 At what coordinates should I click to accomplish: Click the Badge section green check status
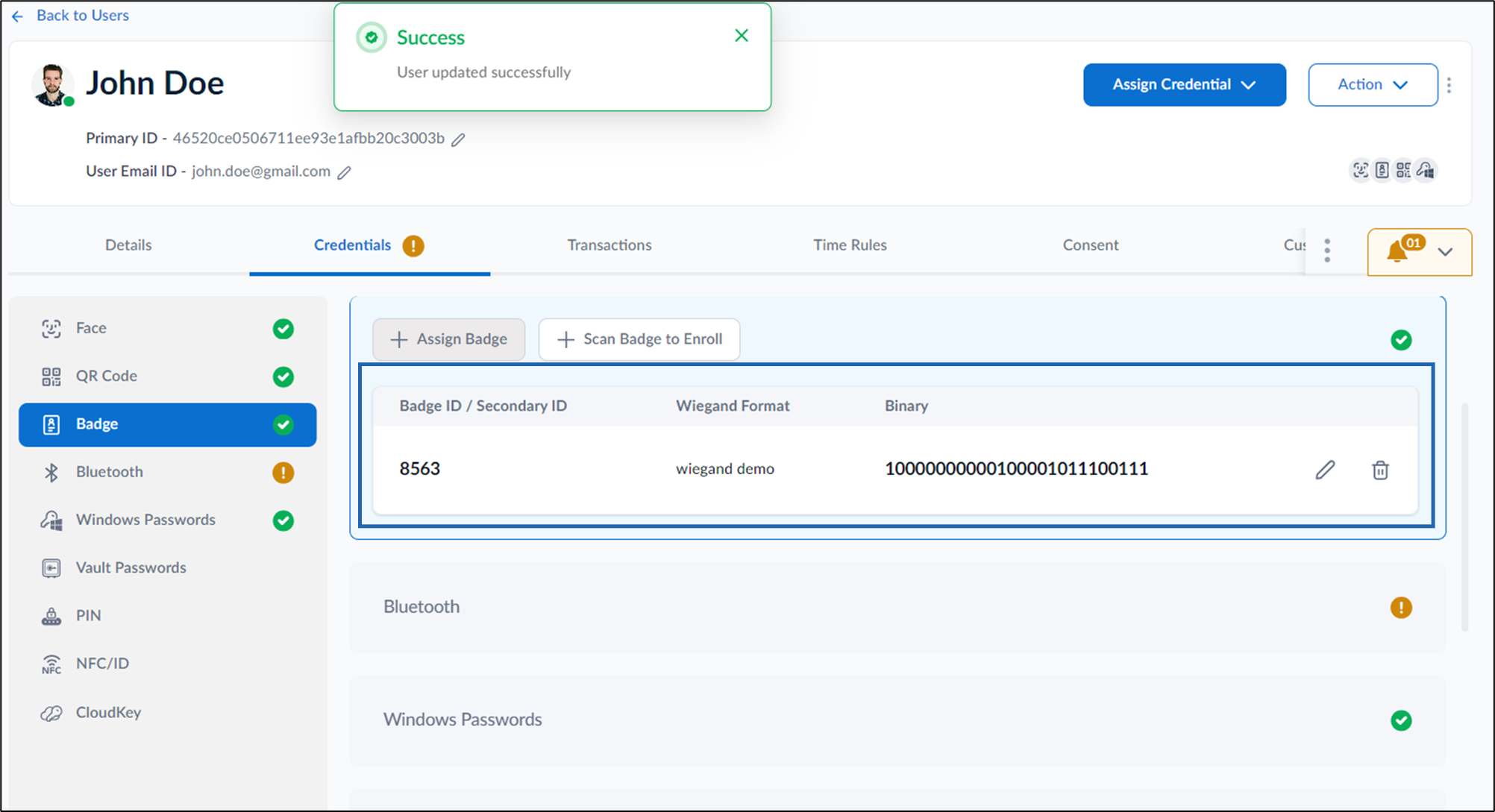click(x=1401, y=340)
